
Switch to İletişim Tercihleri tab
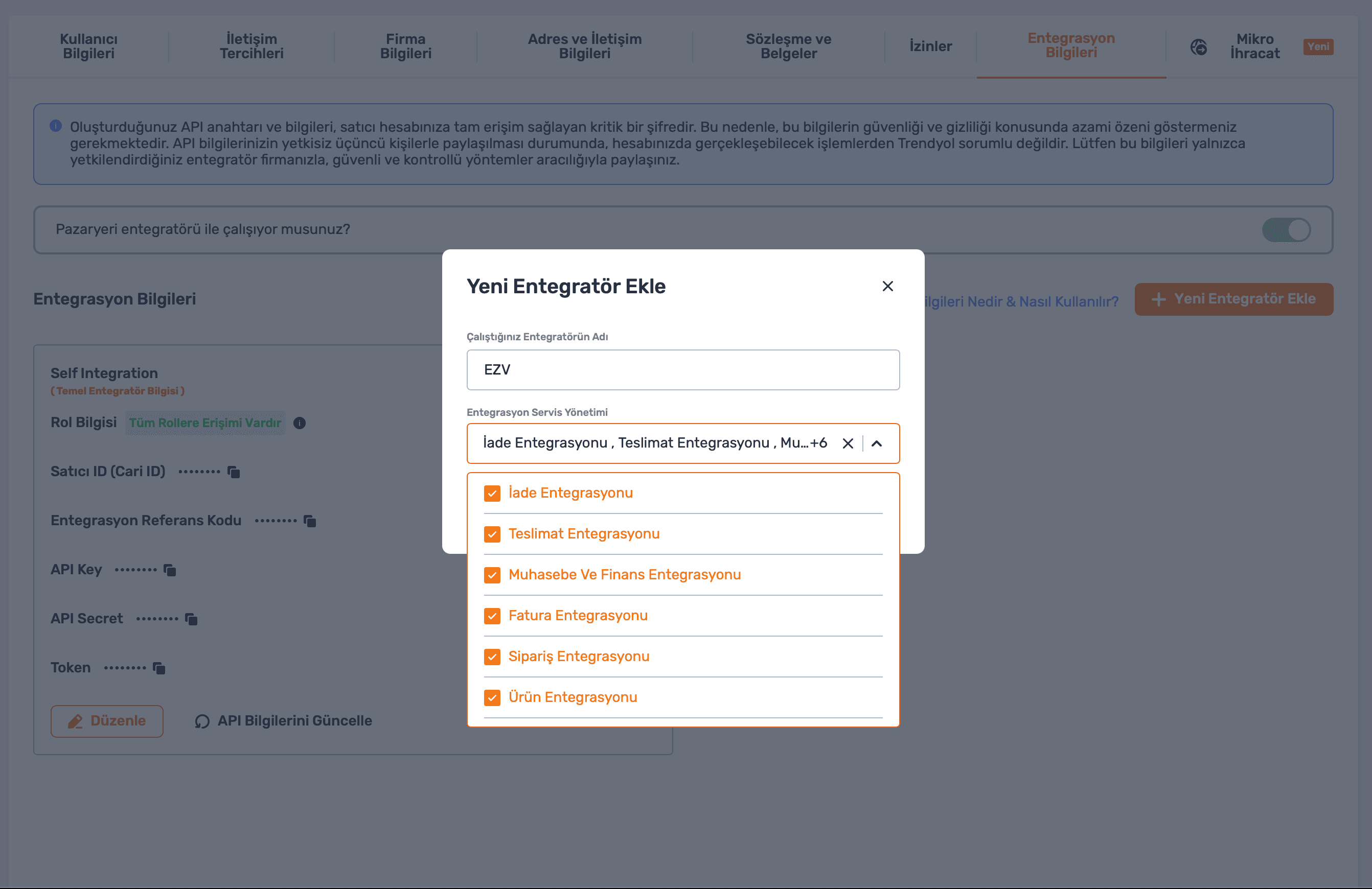pos(251,46)
